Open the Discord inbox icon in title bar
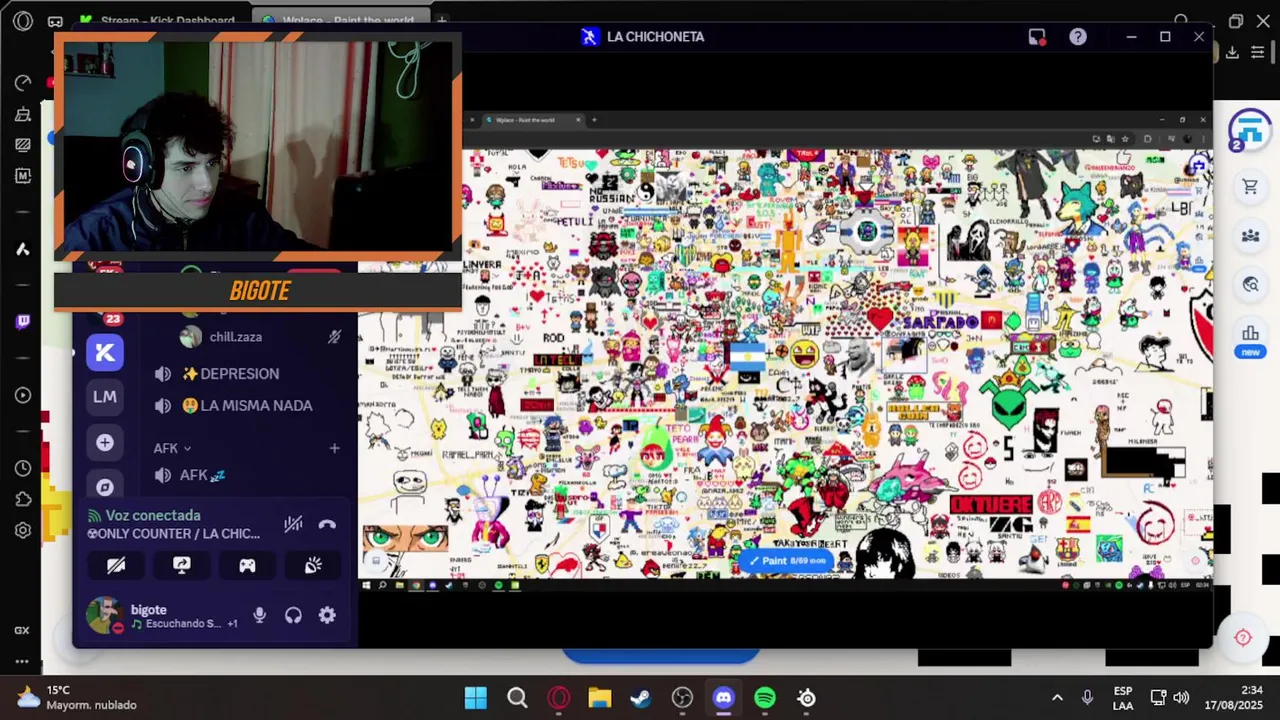 [x=1037, y=37]
